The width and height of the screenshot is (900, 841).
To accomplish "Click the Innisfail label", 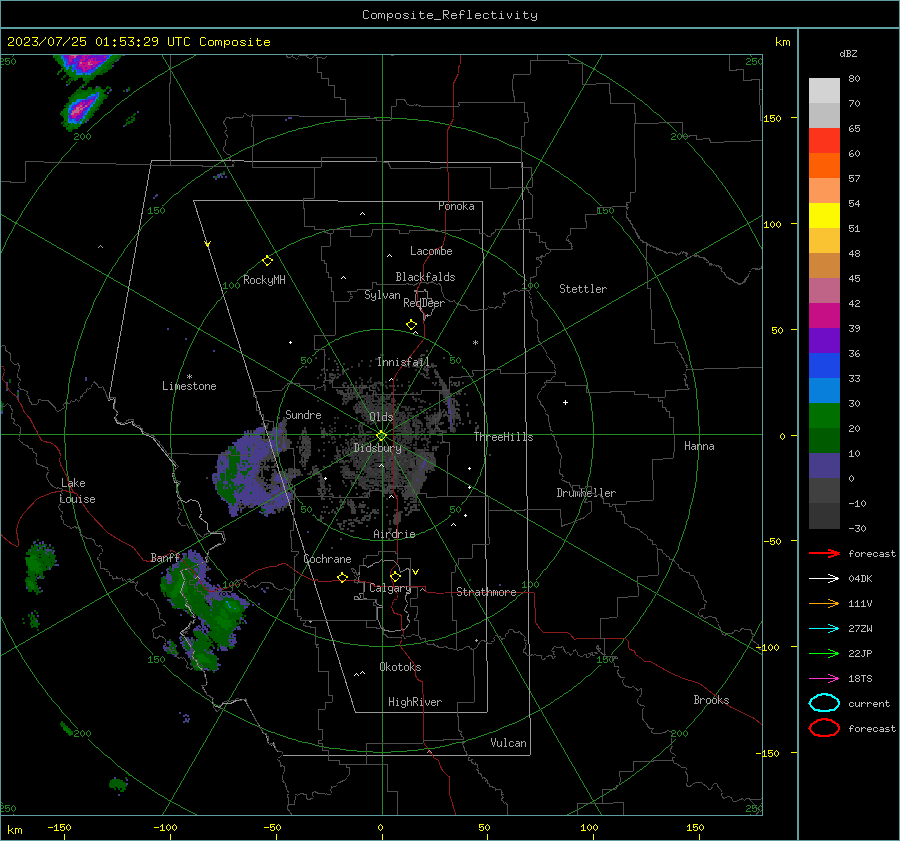I will tap(403, 362).
